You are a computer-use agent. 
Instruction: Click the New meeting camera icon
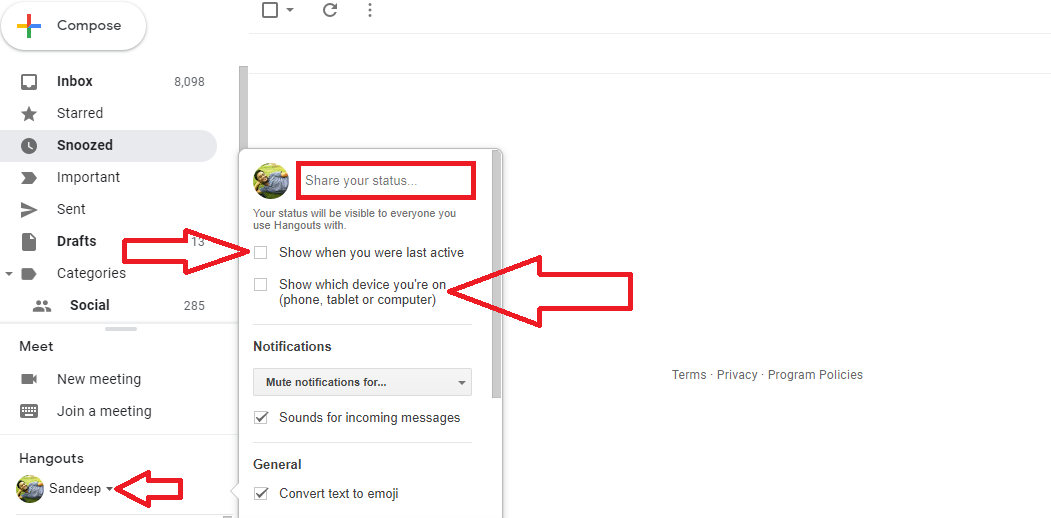pos(29,379)
